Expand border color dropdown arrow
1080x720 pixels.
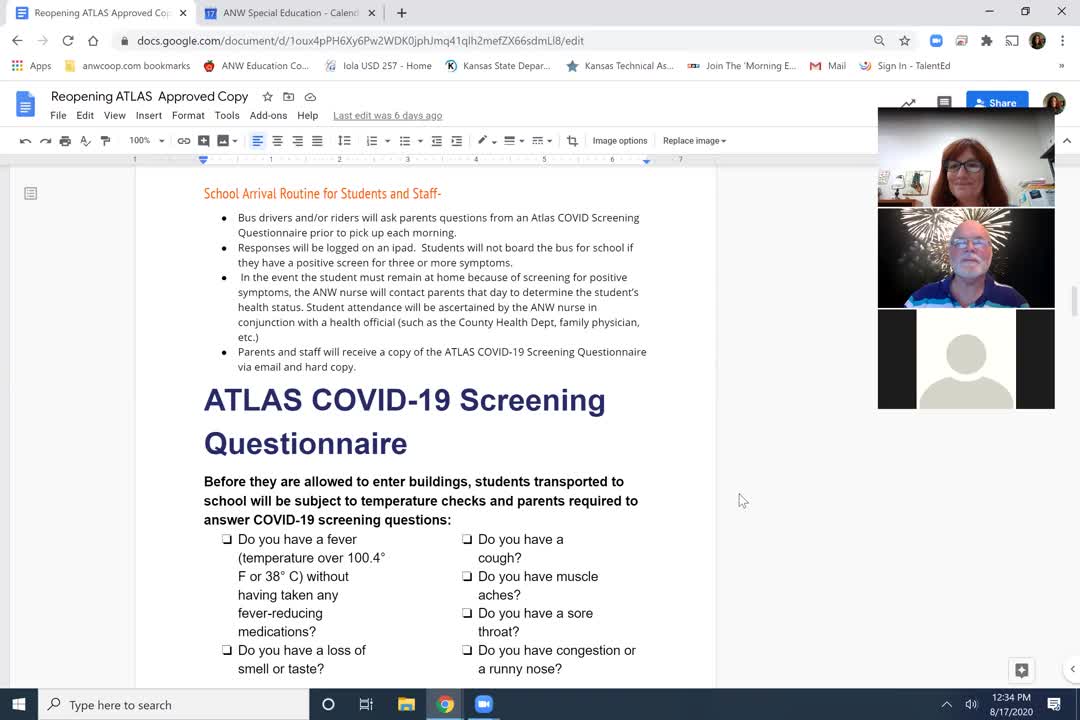pyautogui.click(x=495, y=141)
